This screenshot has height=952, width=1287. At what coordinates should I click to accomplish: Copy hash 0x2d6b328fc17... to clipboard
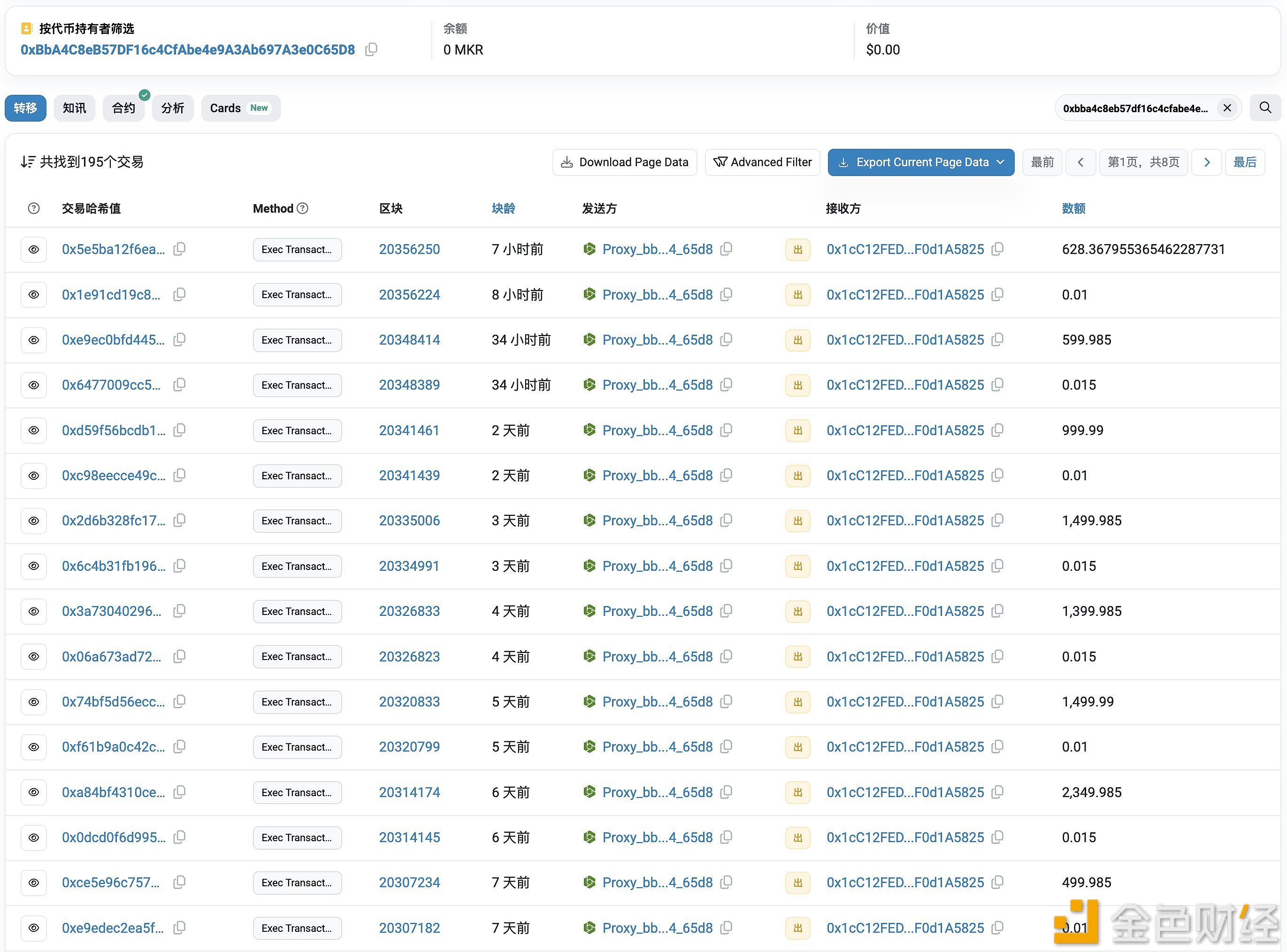tap(180, 521)
